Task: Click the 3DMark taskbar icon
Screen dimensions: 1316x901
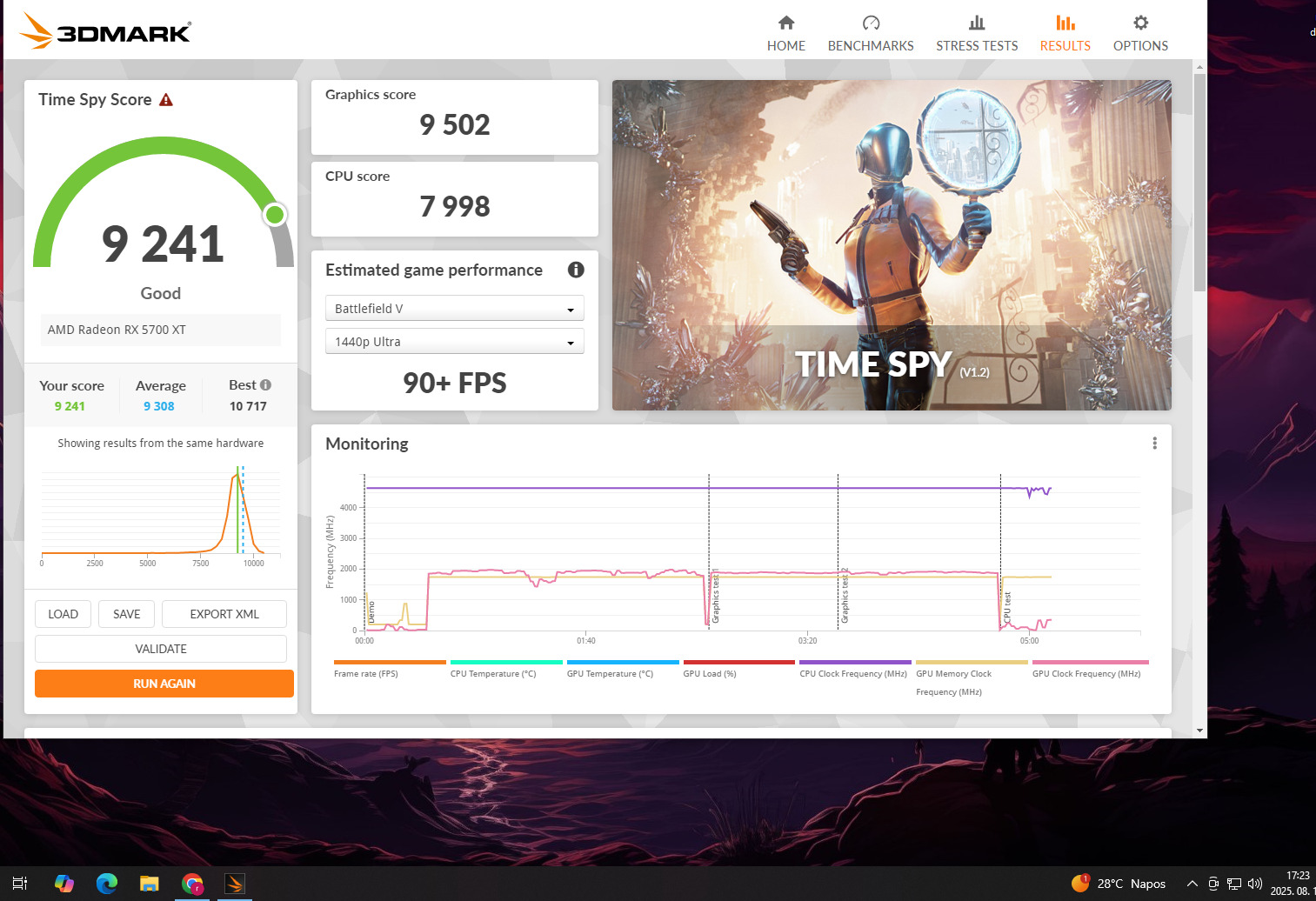Action: pyautogui.click(x=235, y=884)
